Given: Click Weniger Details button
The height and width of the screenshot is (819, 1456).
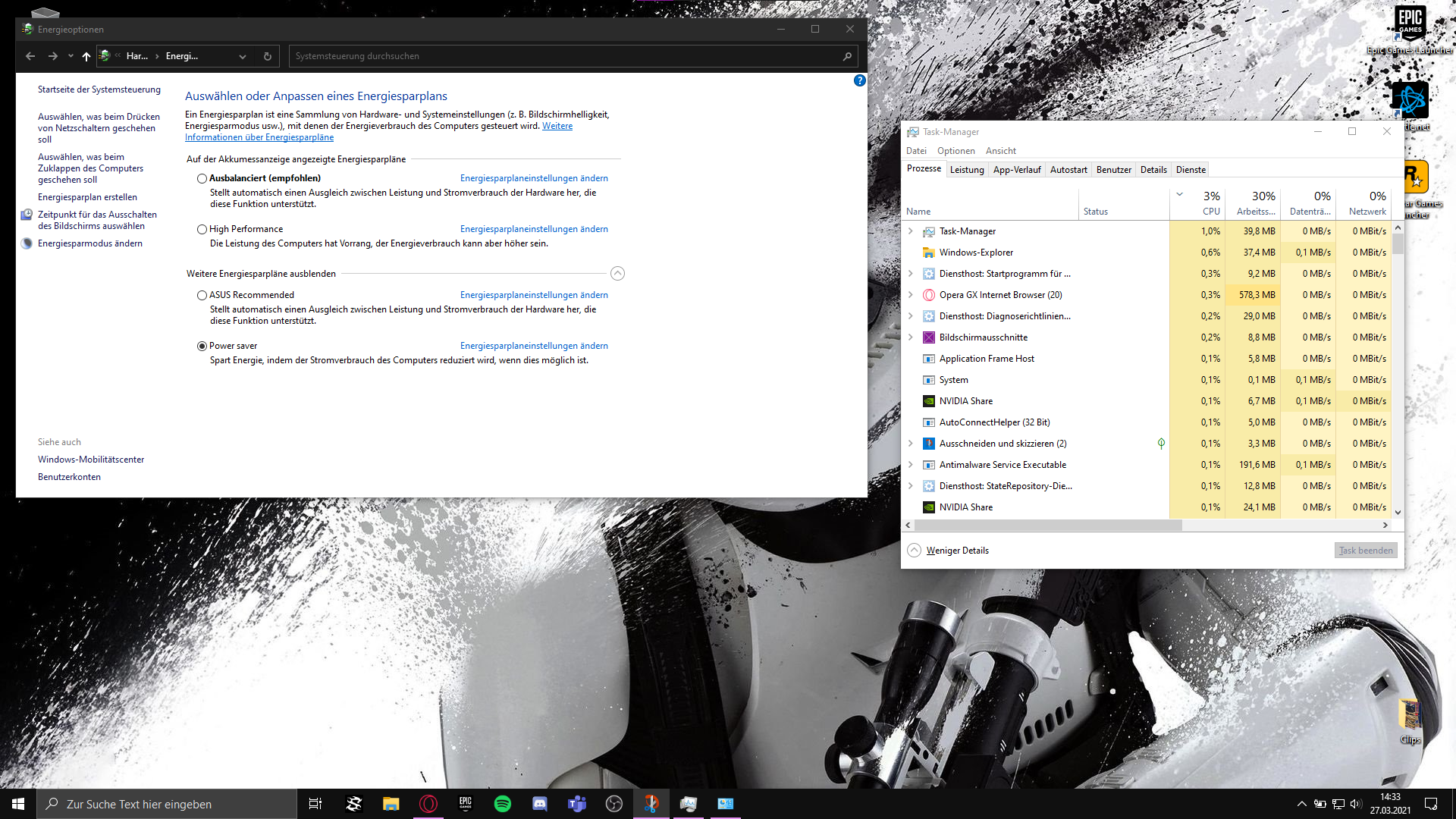Looking at the screenshot, I should pyautogui.click(x=957, y=551).
